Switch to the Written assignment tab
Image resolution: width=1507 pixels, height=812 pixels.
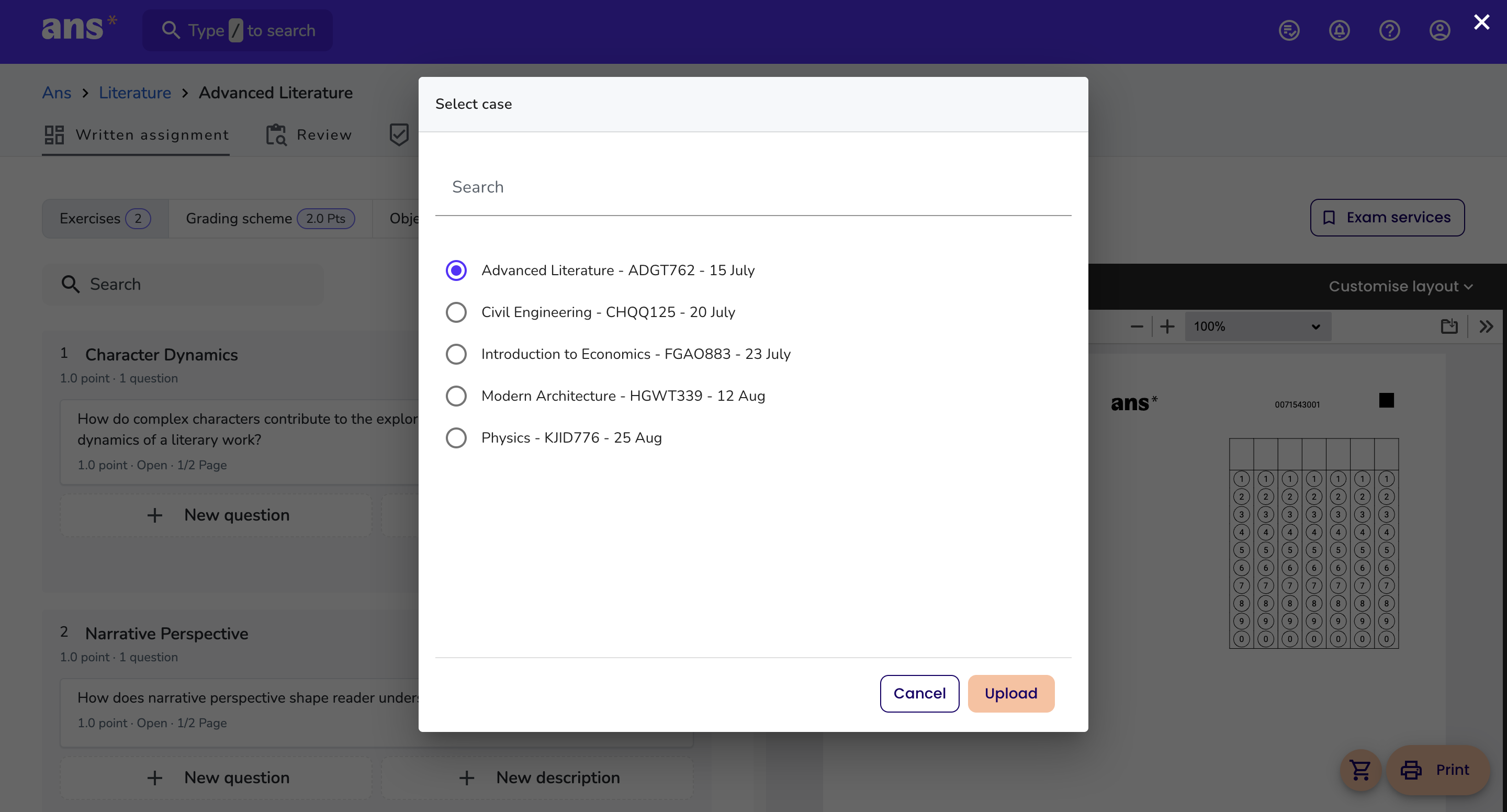pyautogui.click(x=136, y=135)
